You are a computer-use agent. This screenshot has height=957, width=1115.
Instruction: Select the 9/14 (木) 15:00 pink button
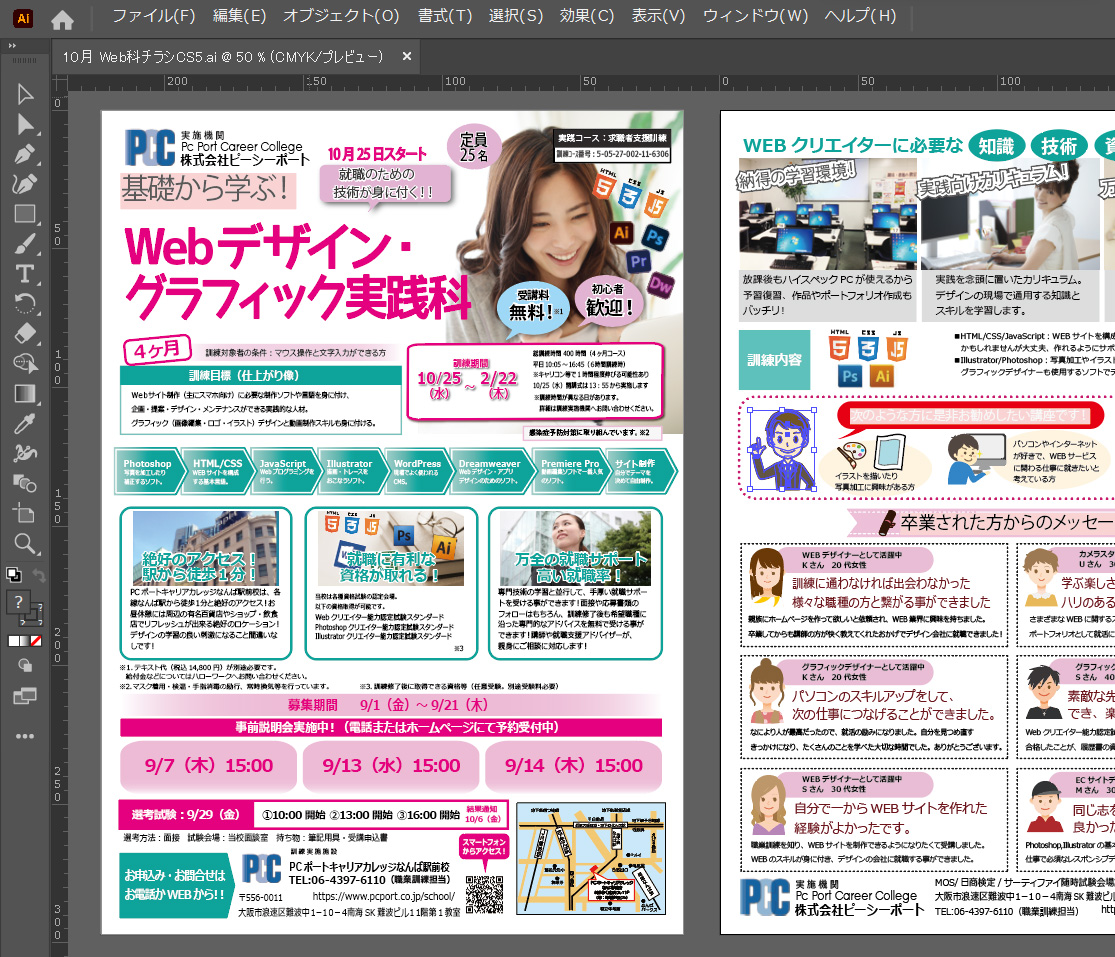point(574,766)
